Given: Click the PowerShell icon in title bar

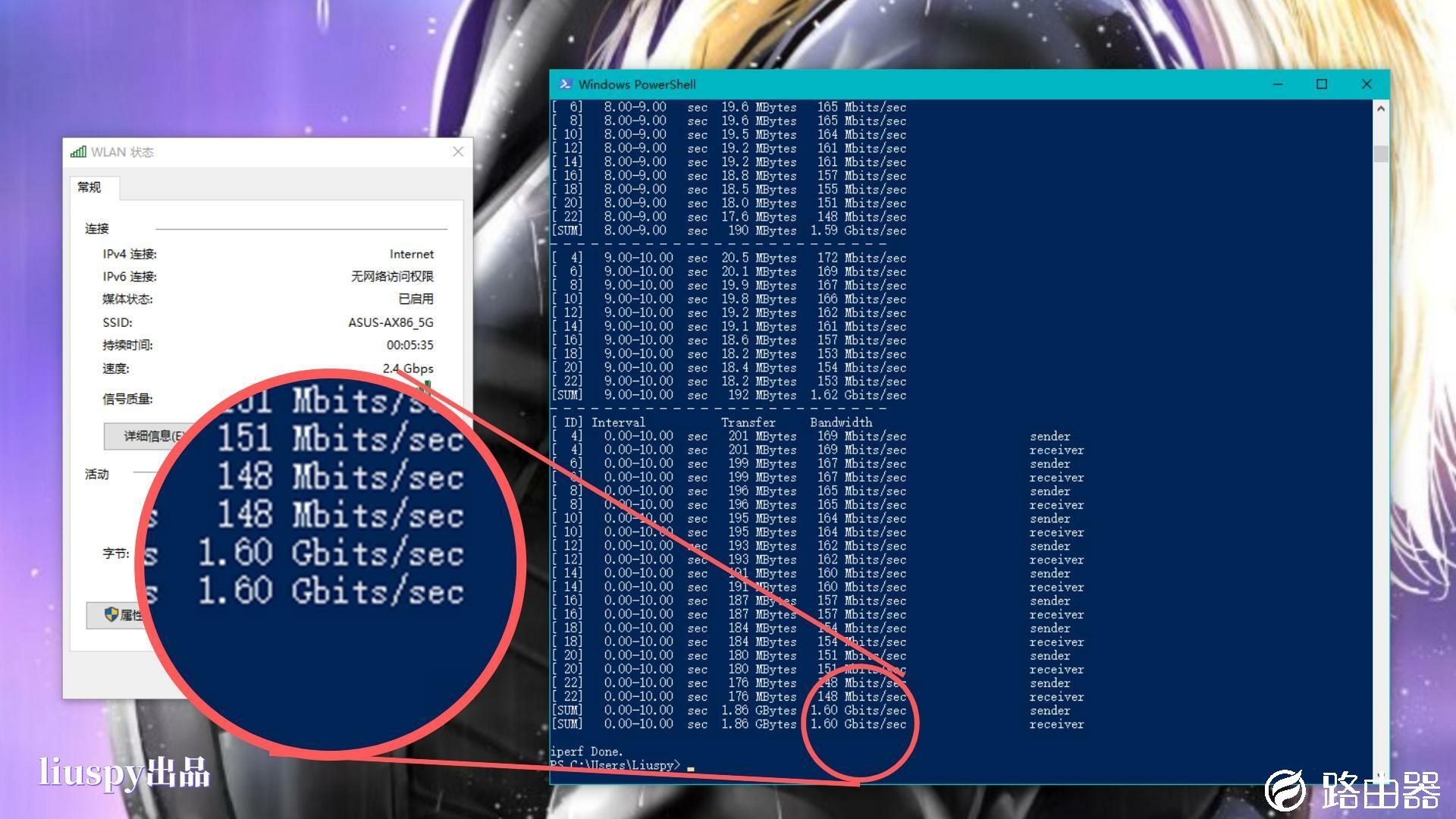Looking at the screenshot, I should (565, 84).
